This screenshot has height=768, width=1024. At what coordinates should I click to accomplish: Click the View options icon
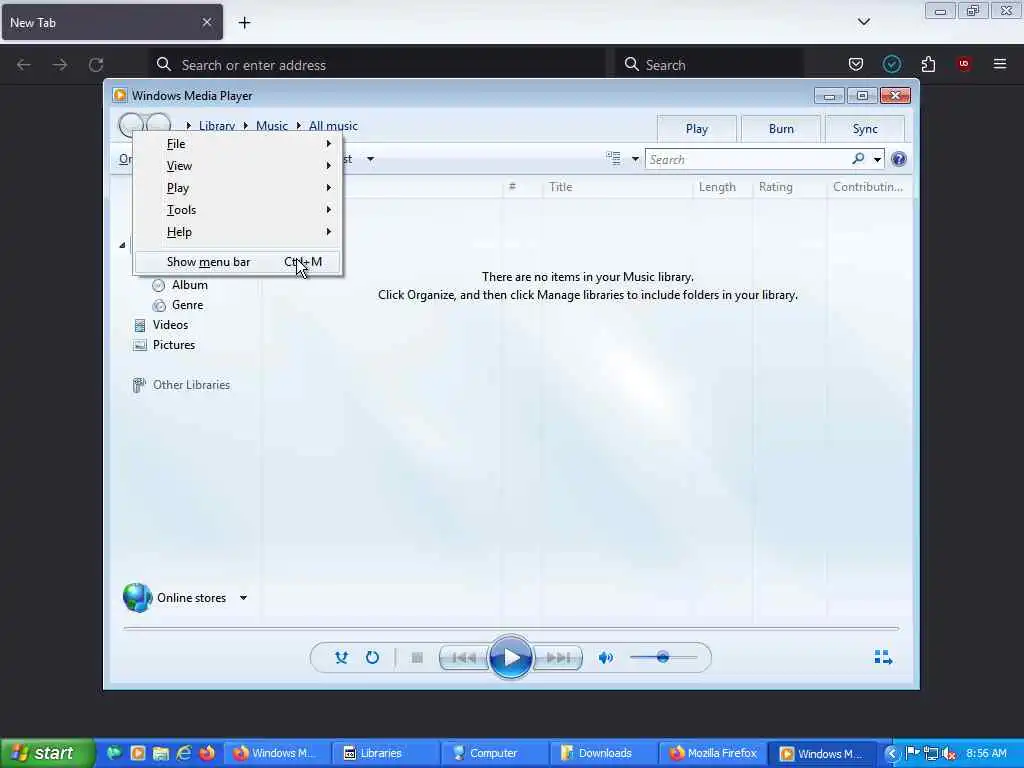pos(613,159)
